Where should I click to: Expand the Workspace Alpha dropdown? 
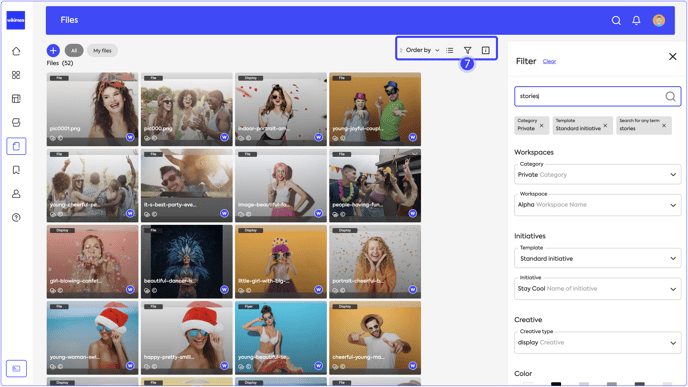[598, 205]
